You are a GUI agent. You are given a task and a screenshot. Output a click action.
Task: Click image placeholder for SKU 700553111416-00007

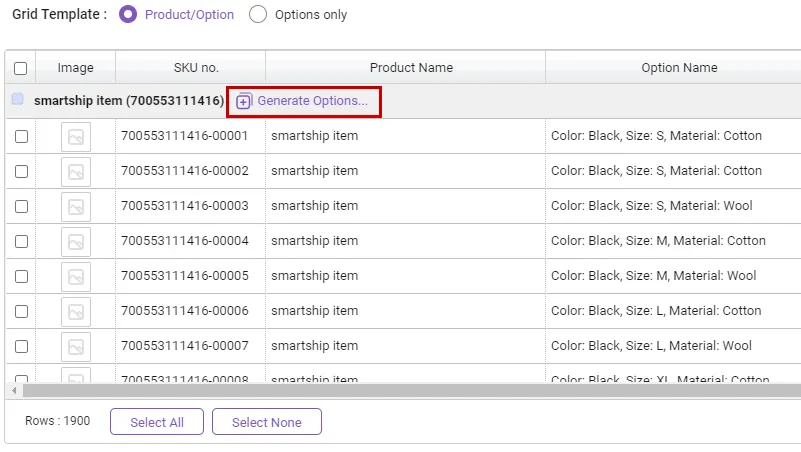[75, 346]
